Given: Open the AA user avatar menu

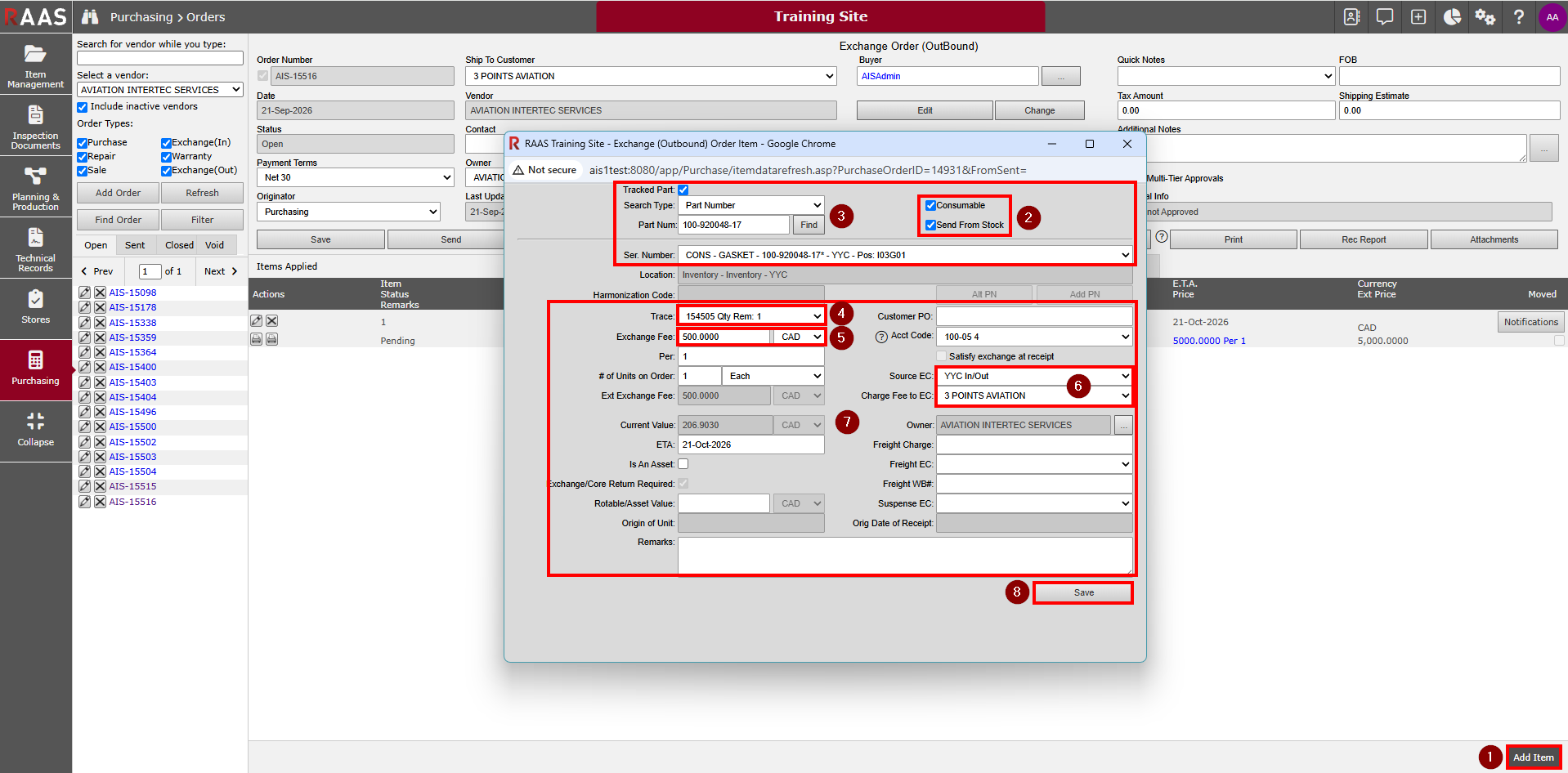Looking at the screenshot, I should 1552,16.
